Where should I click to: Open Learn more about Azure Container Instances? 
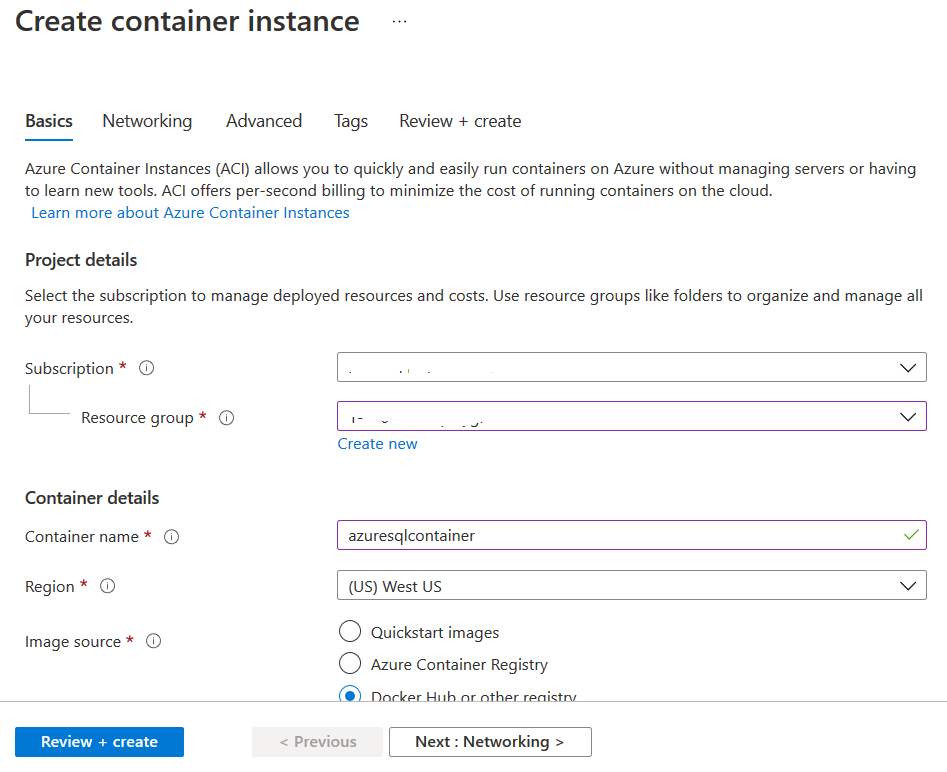point(190,213)
